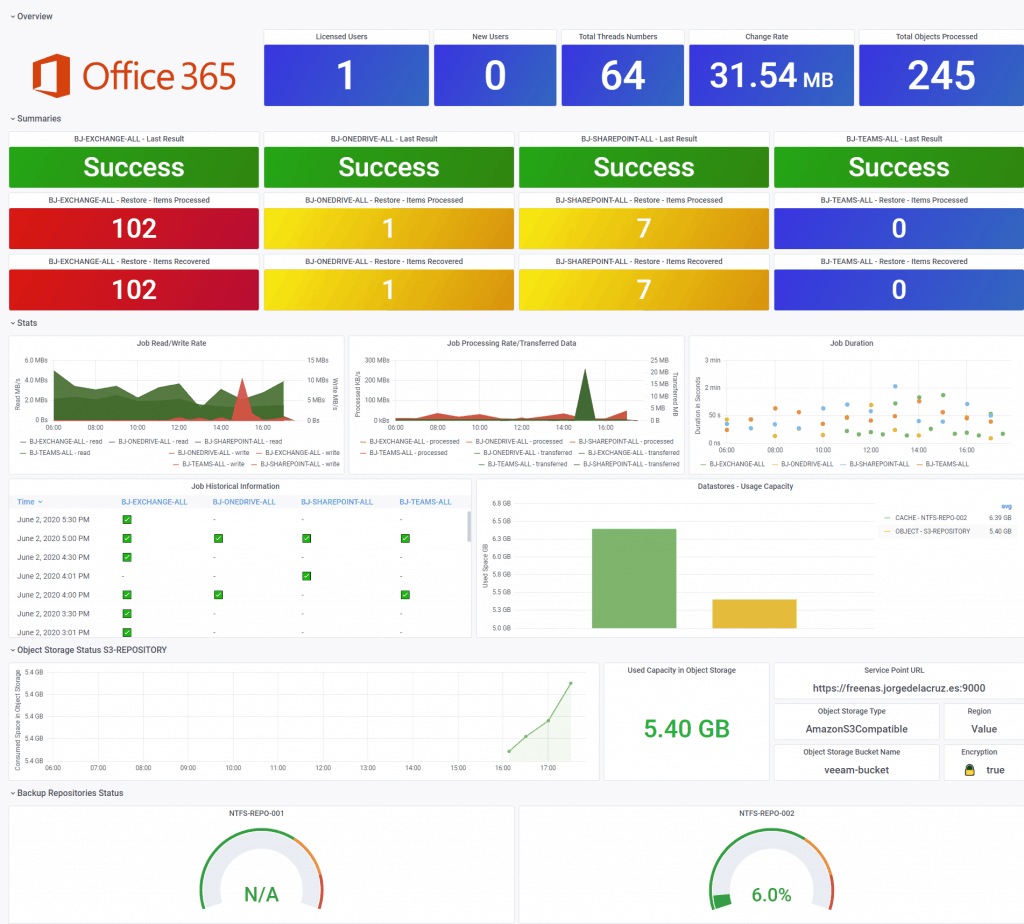The height and width of the screenshot is (924, 1024).
Task: Click the June 2, 2020 5:30 PM time cell
Action: (x=54, y=520)
